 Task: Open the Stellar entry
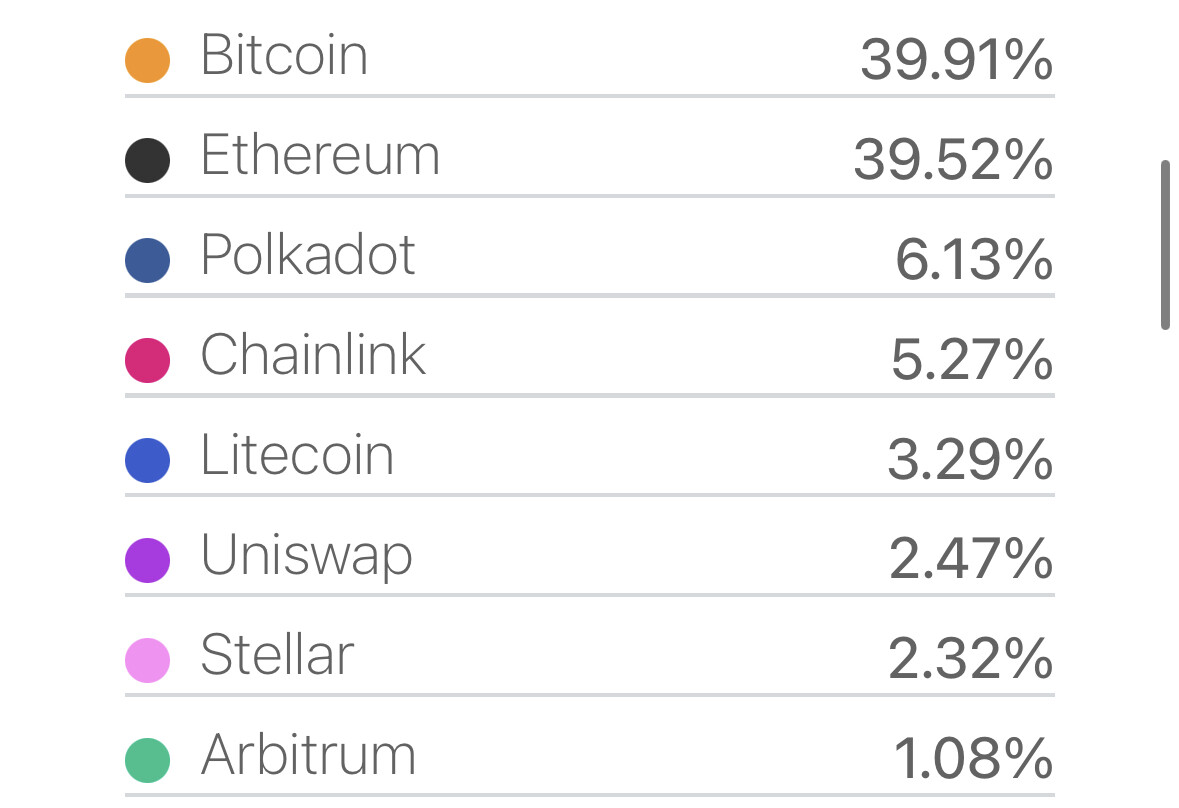point(277,655)
